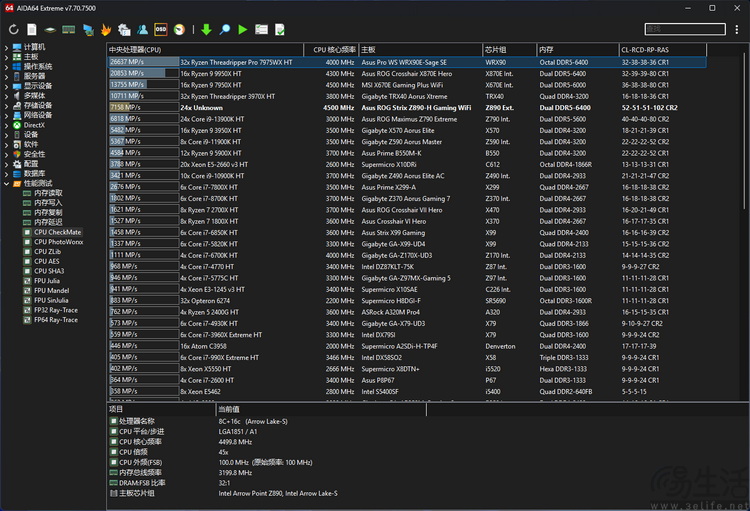This screenshot has width=750, height=511.
Task: Click the search field at top right
Action: [x=685, y=29]
